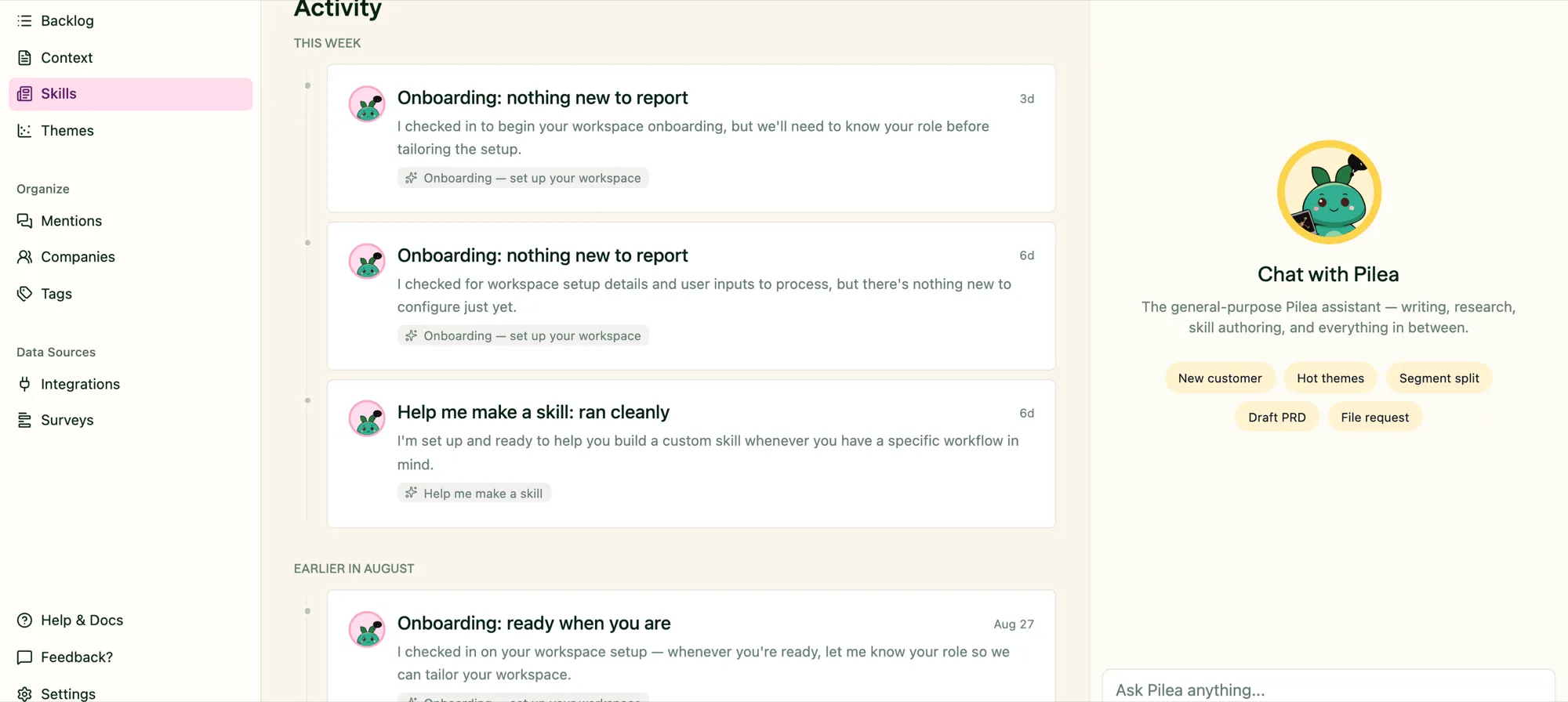Click the File request suggestion chip
Viewport: 1568px width, 702px height.
coord(1374,418)
